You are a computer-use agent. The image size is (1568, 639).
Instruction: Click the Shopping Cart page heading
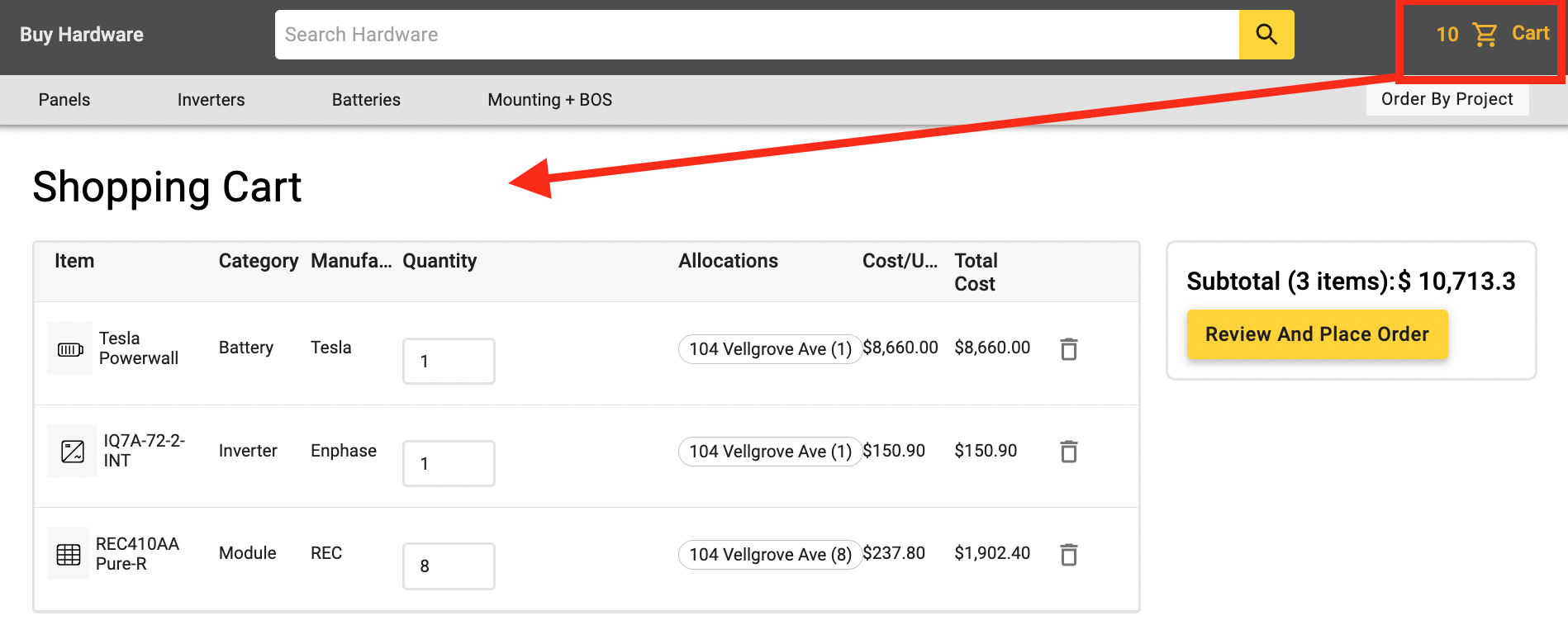click(167, 187)
